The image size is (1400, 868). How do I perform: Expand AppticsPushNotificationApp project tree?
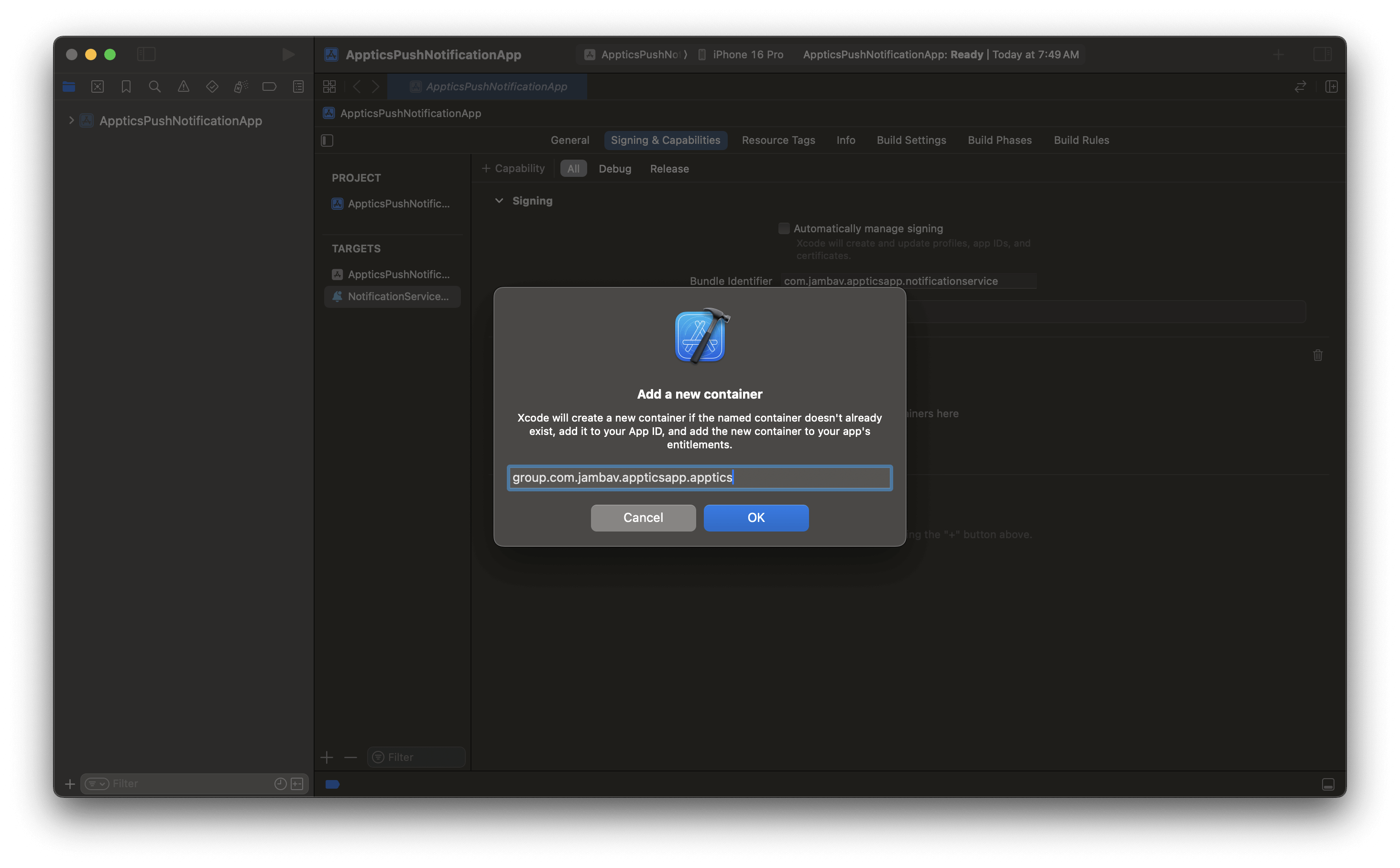[x=71, y=120]
